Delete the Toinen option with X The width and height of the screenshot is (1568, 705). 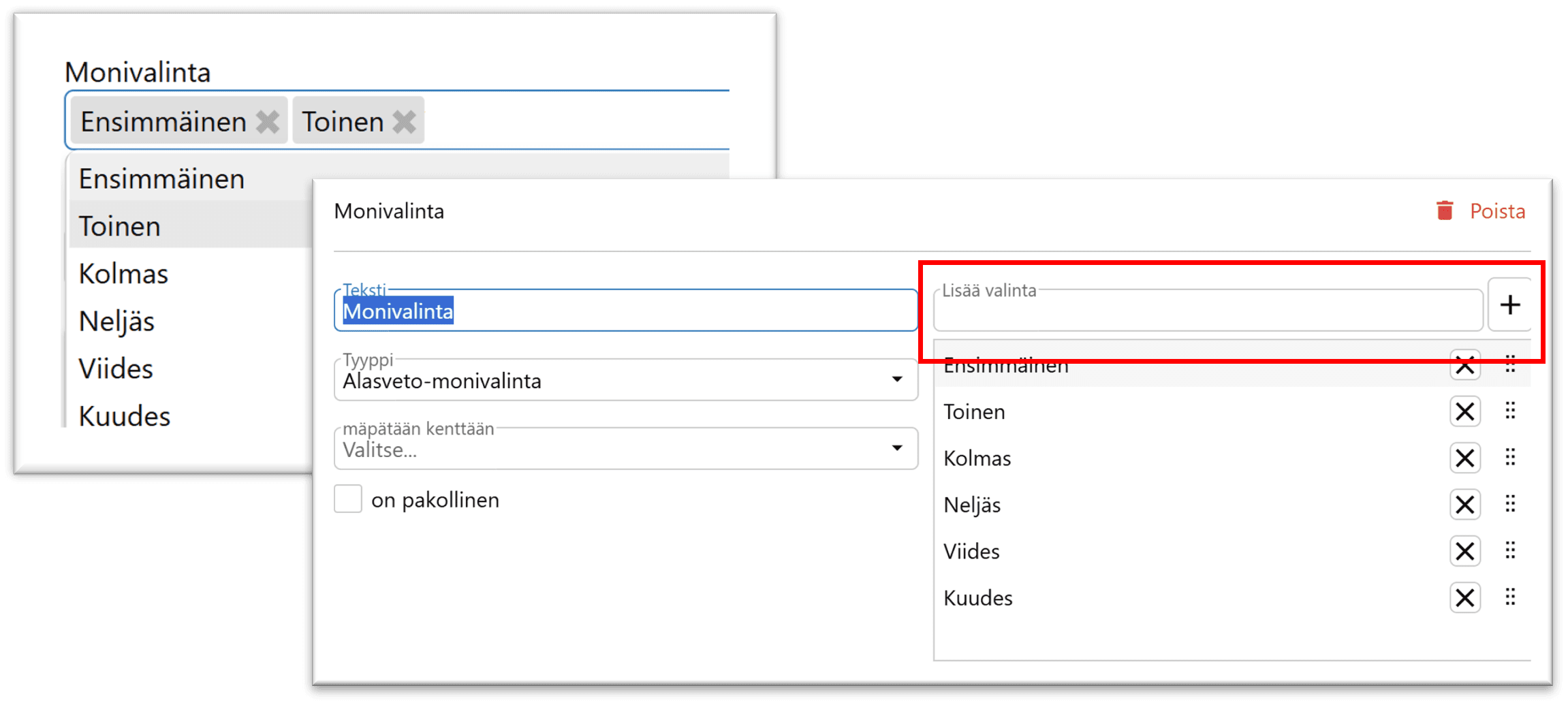tap(1464, 412)
